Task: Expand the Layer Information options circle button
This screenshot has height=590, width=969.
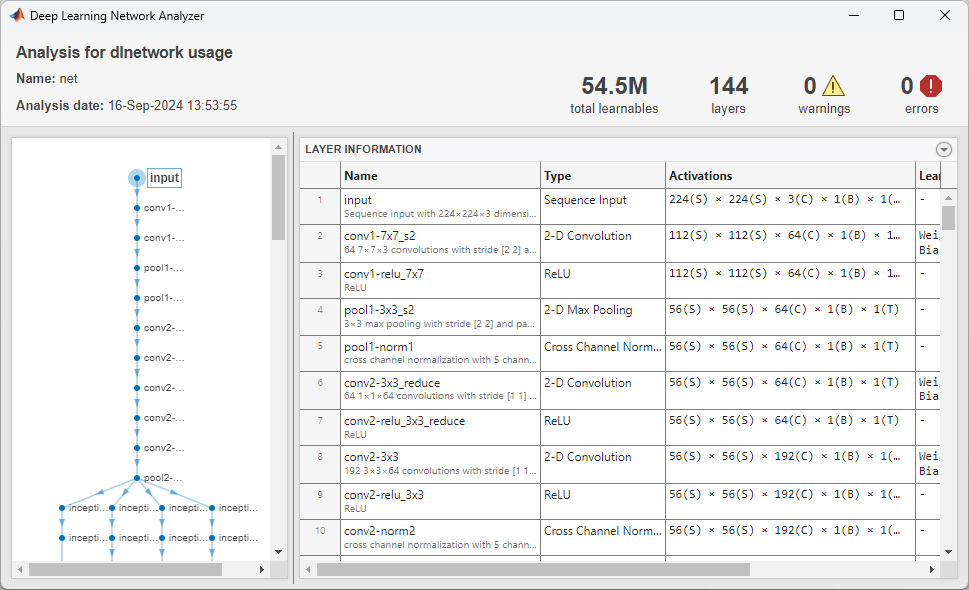Action: click(x=943, y=150)
